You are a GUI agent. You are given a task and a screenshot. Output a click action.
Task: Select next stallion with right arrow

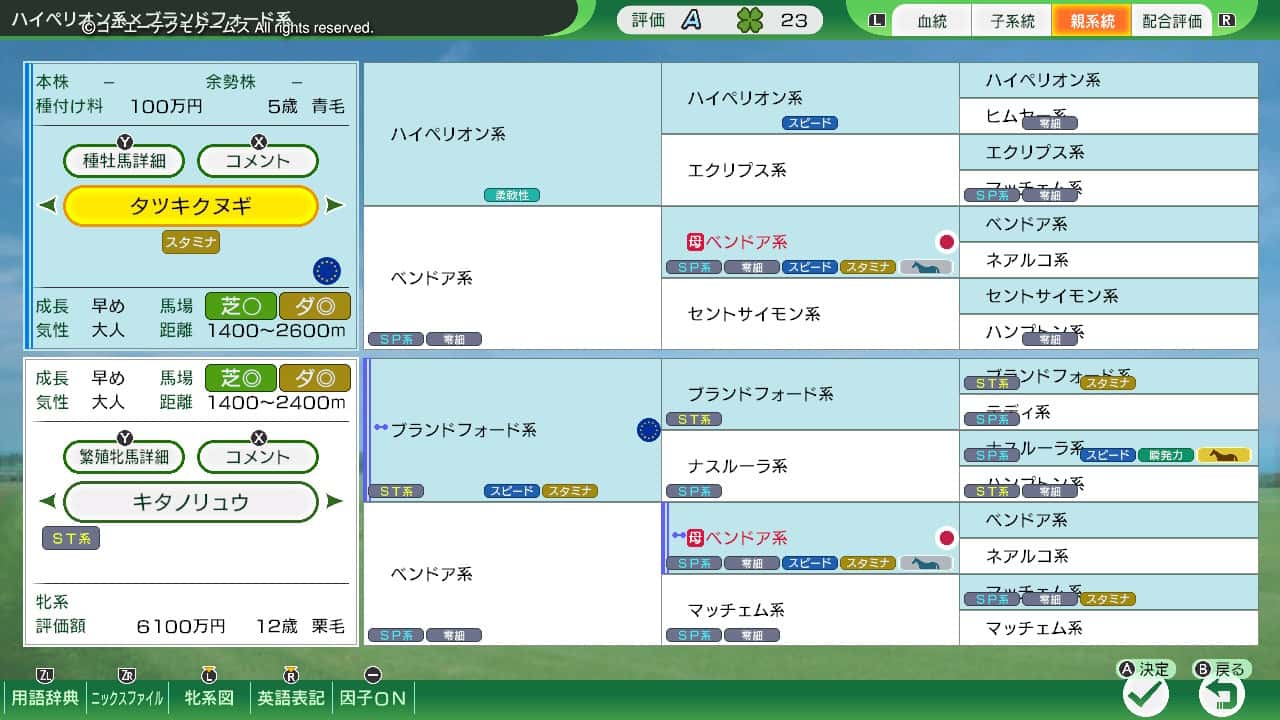click(335, 206)
